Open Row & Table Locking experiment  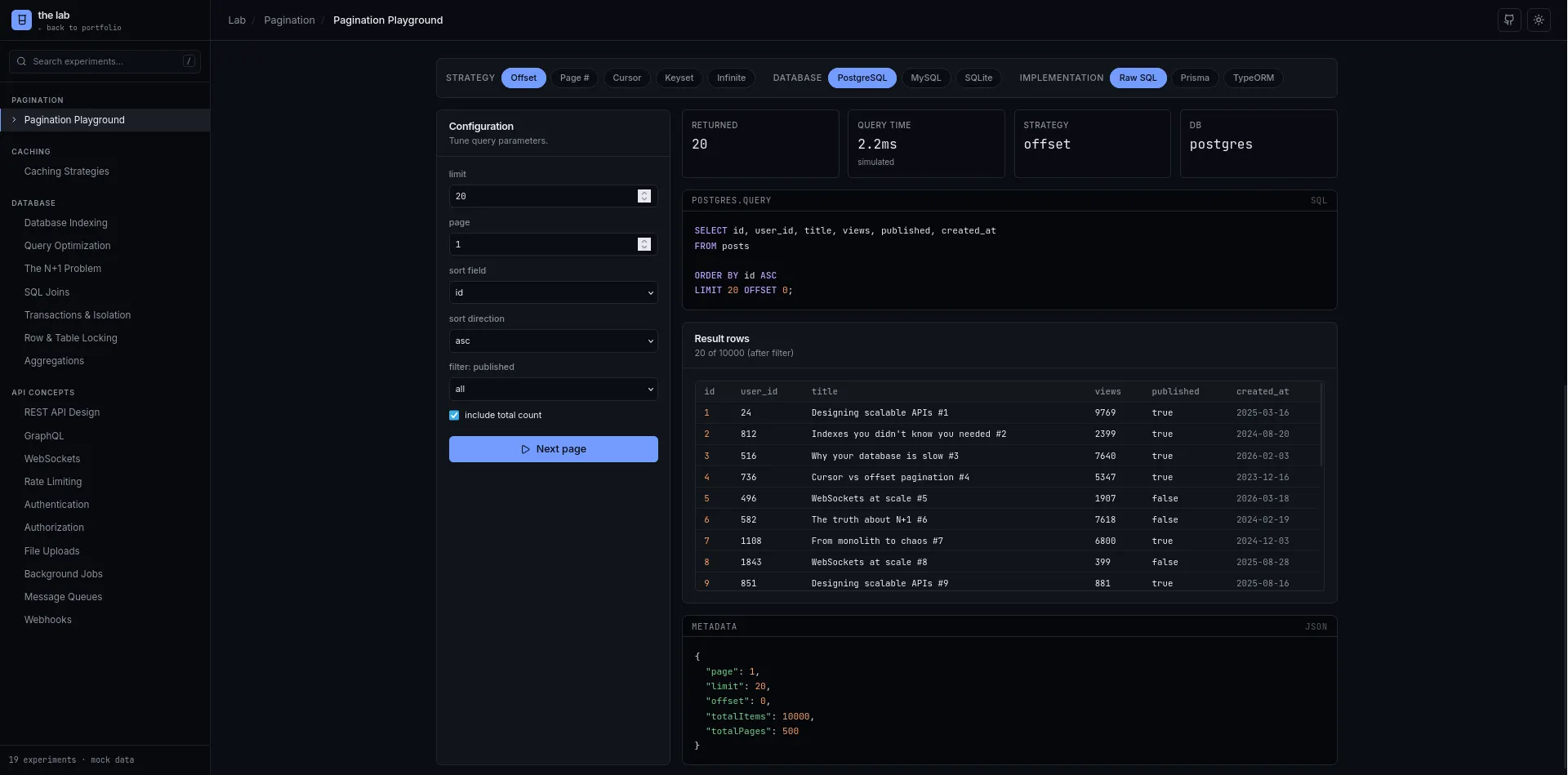pos(71,338)
